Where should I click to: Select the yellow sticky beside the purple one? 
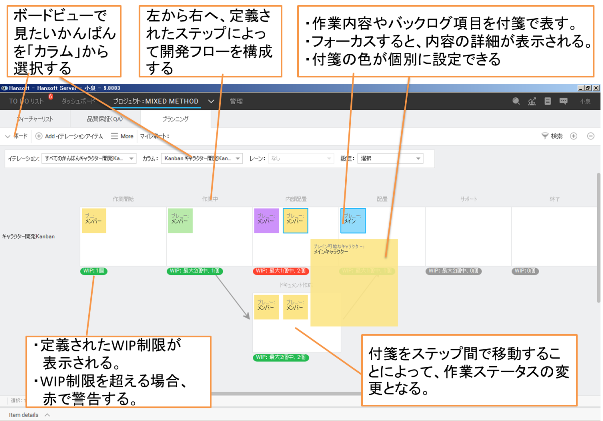coord(295,221)
